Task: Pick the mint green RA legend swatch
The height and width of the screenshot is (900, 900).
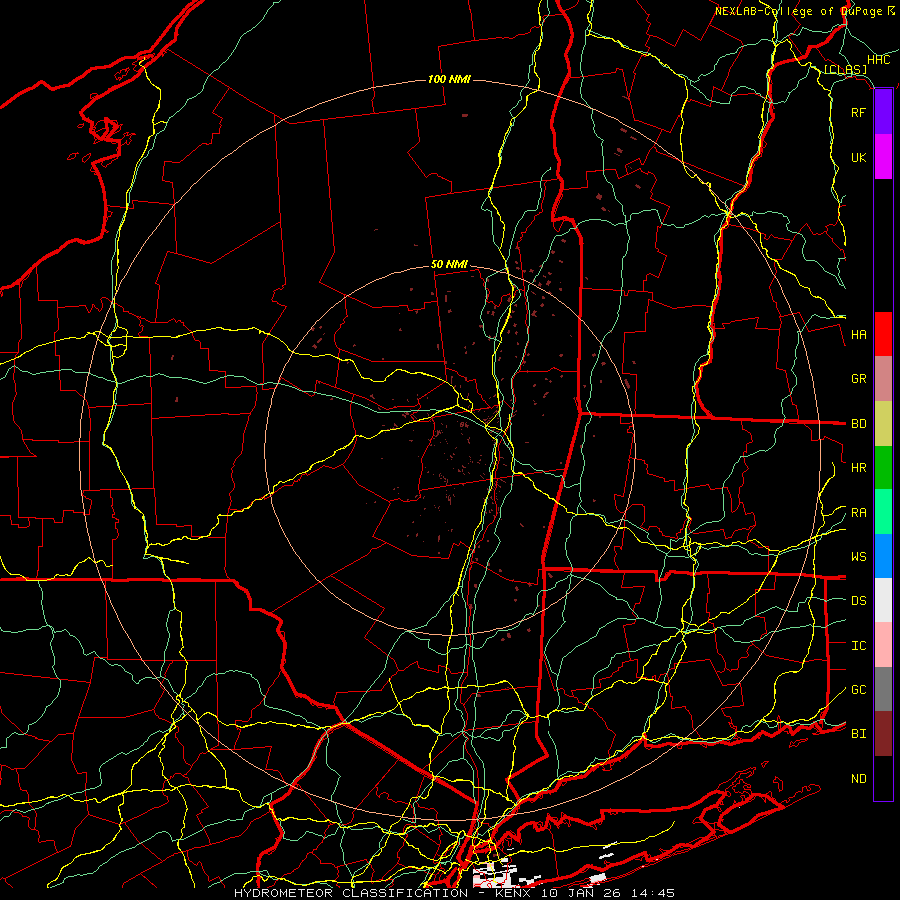Action: (x=883, y=512)
